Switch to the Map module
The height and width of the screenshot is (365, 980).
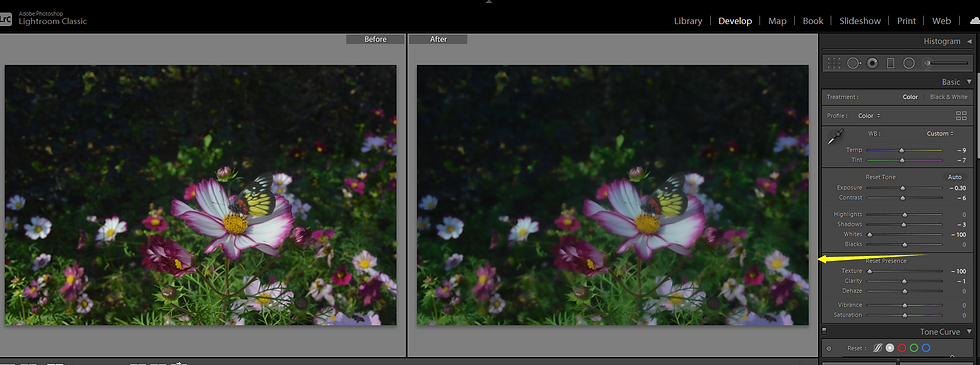(x=777, y=21)
